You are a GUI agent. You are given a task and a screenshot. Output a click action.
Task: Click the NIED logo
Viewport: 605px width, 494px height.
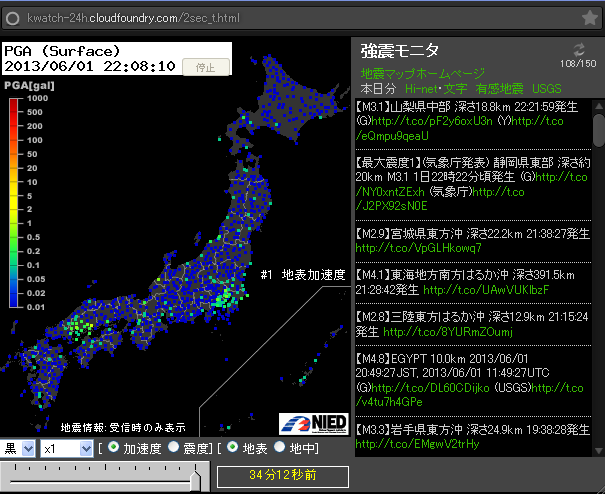pyautogui.click(x=314, y=423)
